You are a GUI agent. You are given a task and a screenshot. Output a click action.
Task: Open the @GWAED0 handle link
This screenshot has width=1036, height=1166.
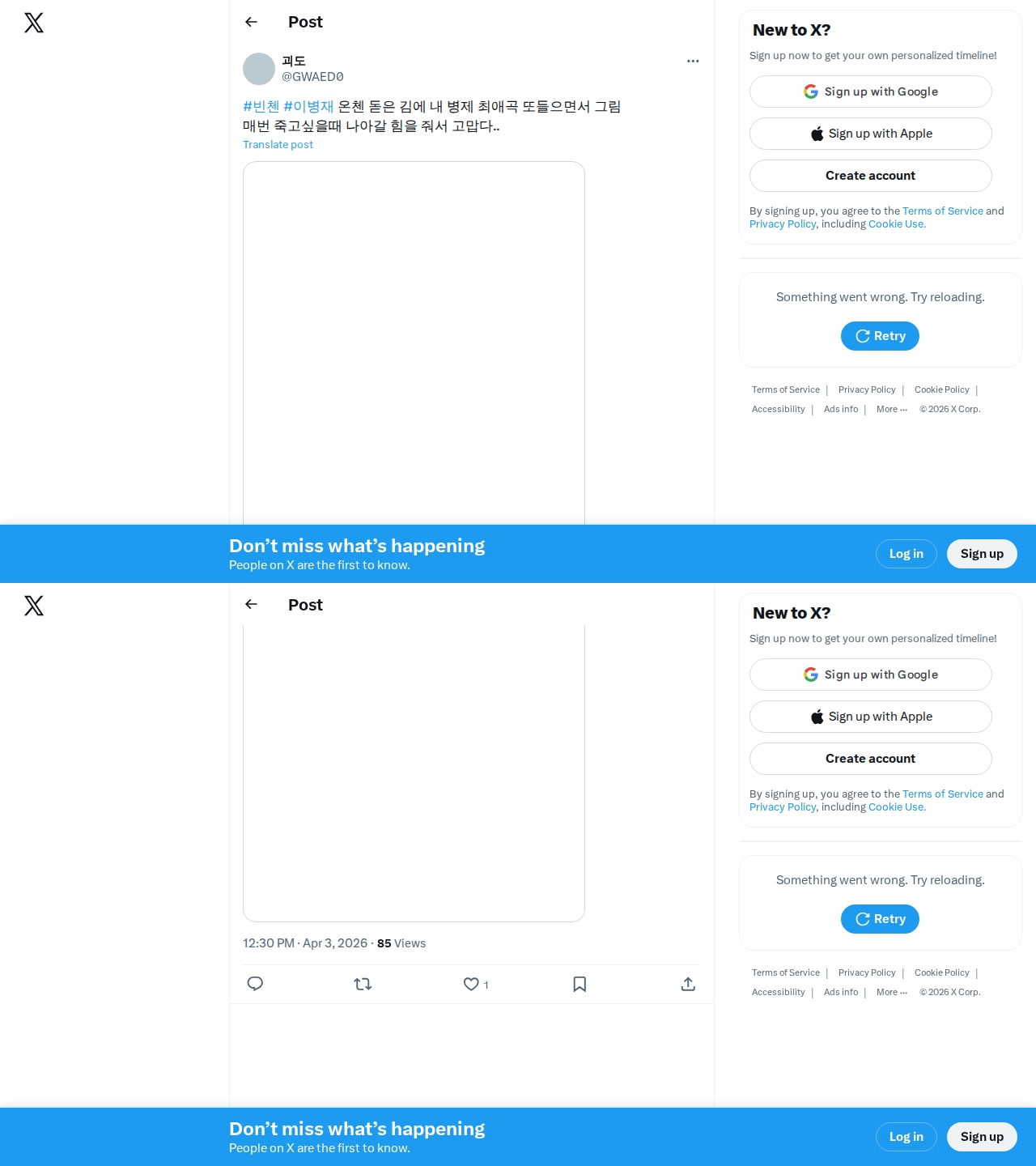pos(312,77)
